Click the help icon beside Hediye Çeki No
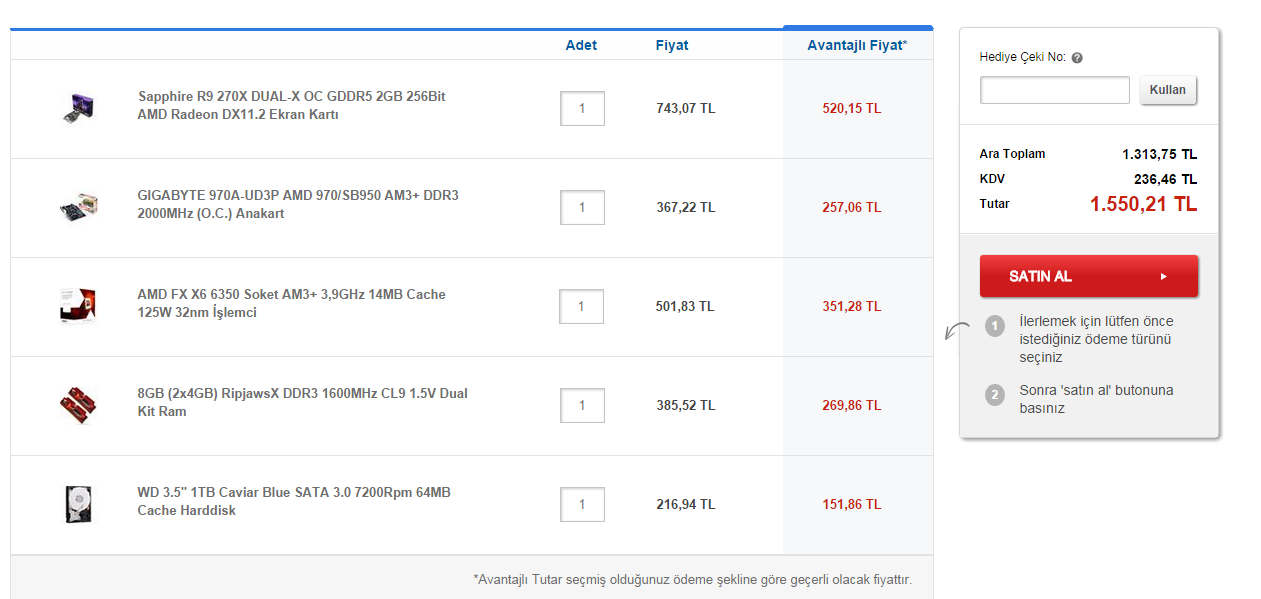 click(x=1077, y=58)
